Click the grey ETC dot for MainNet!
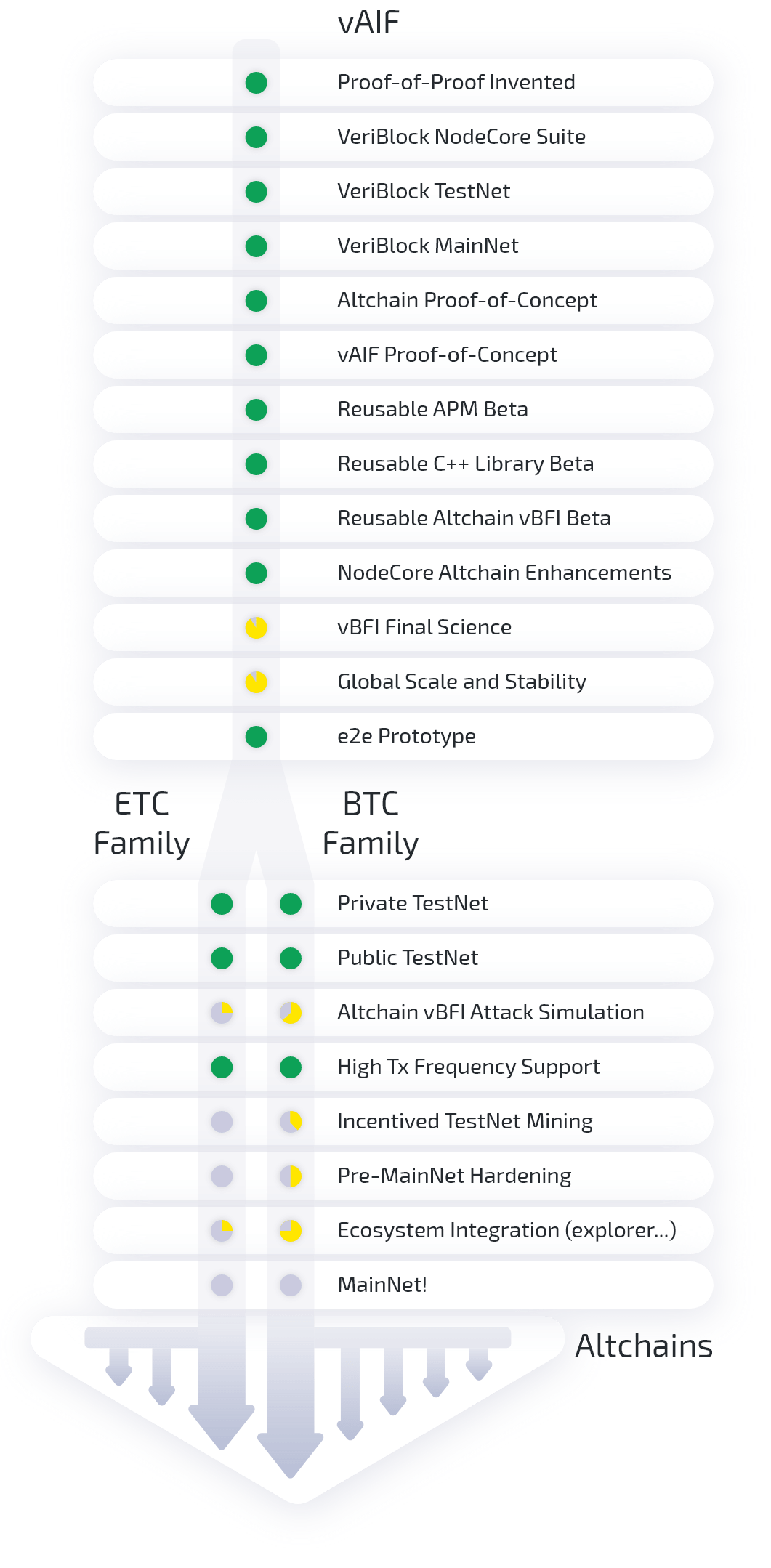 (222, 1285)
